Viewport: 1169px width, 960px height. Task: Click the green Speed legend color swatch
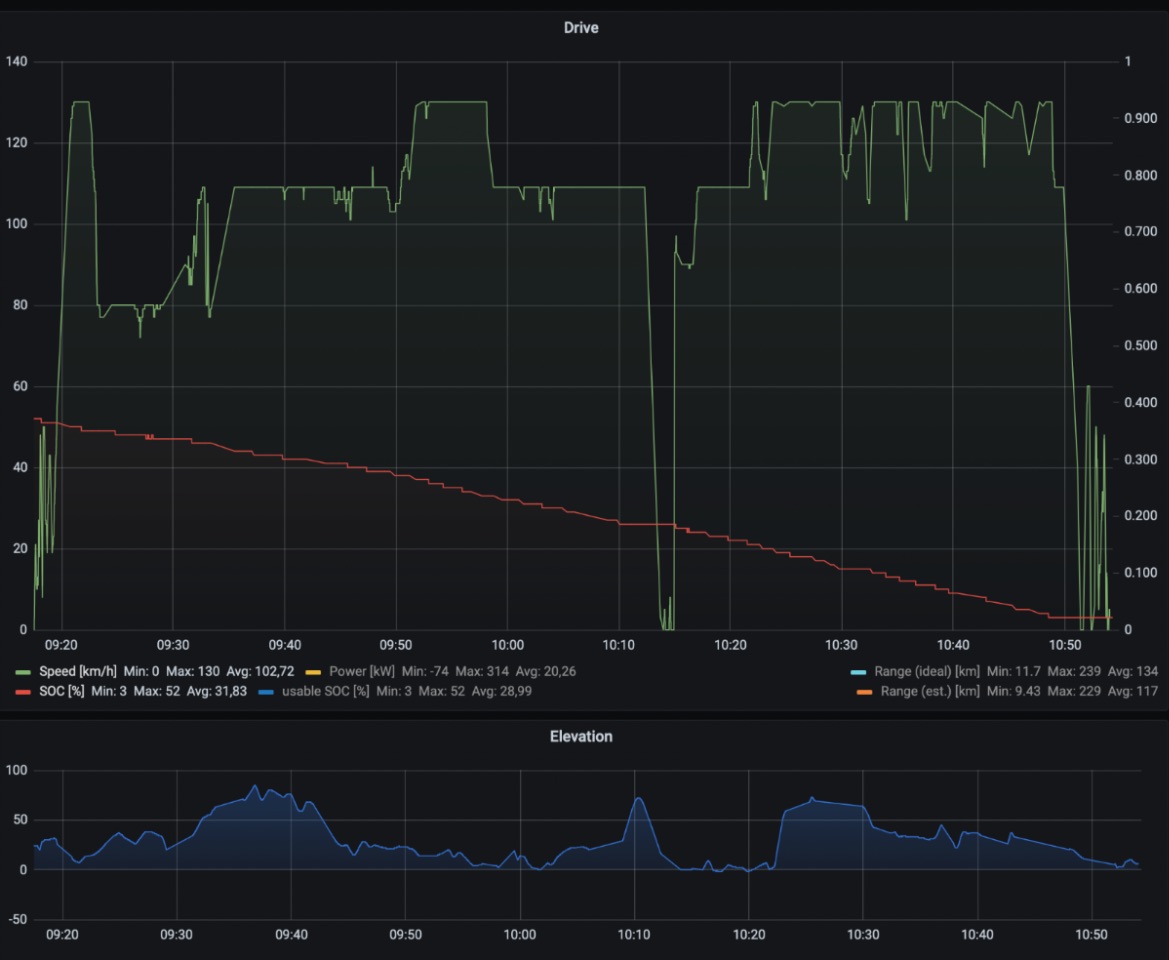(x=24, y=671)
